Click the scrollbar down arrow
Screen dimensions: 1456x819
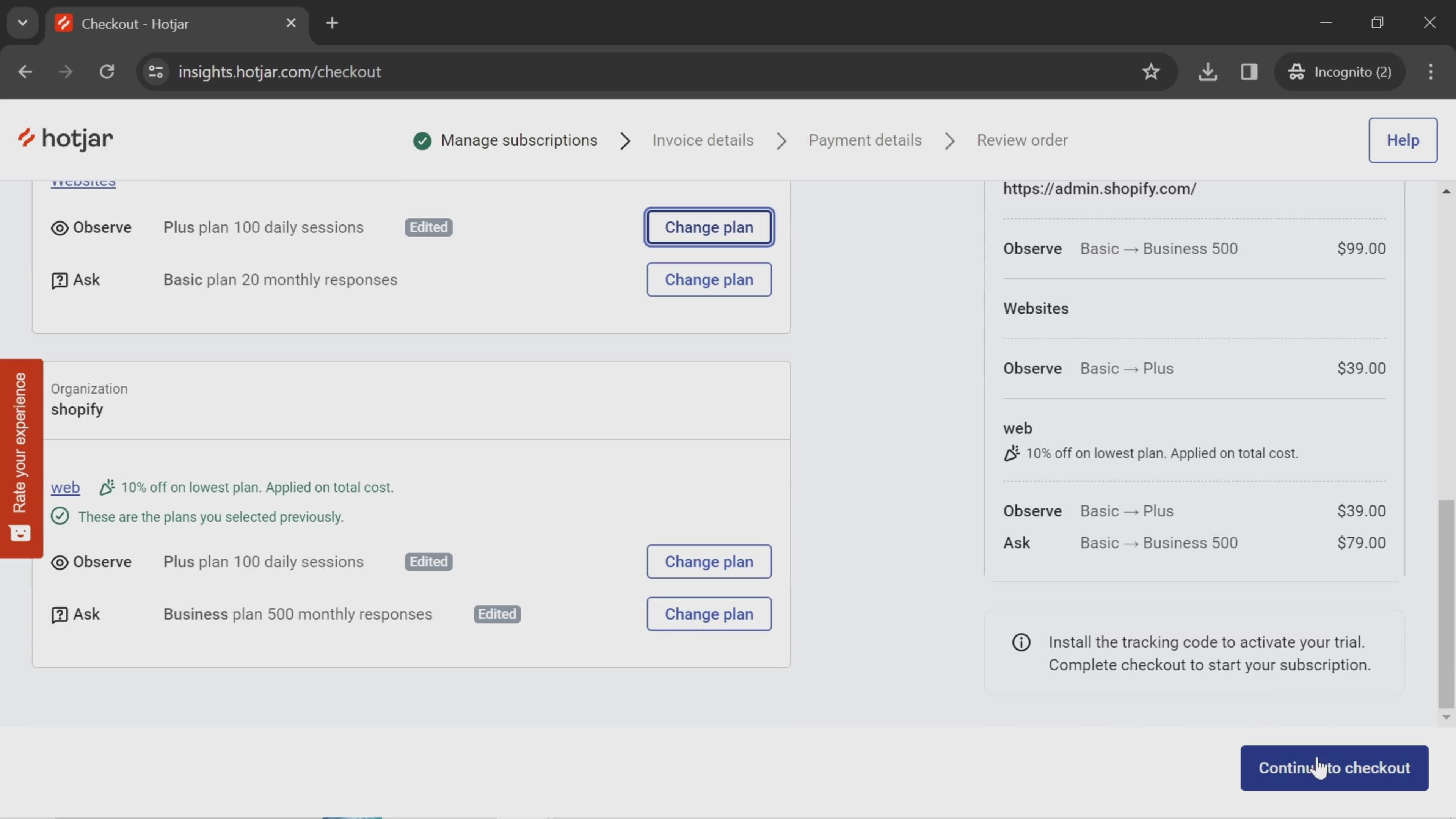(1446, 717)
